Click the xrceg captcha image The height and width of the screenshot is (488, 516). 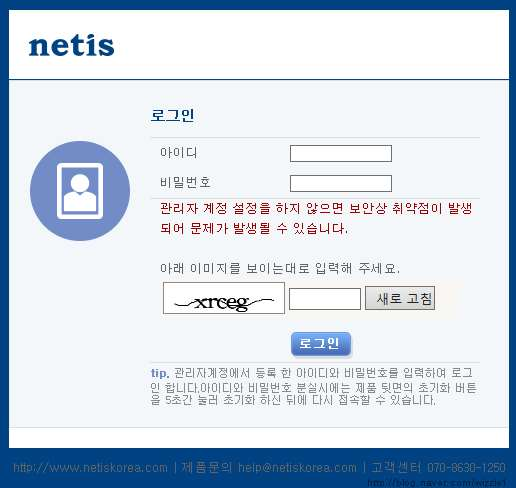[224, 298]
